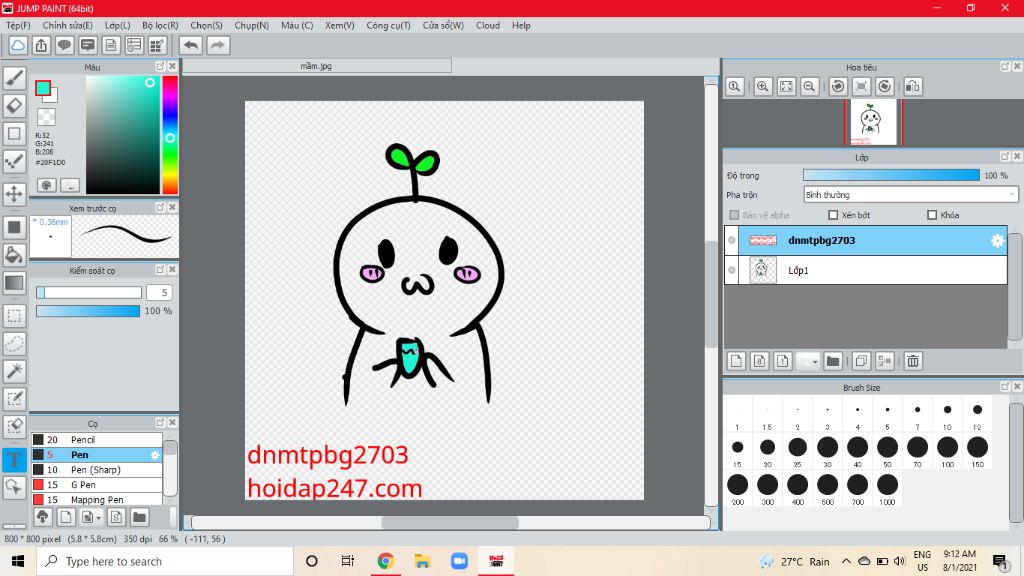Toggle visibility of dnmtpbg2703 layer
This screenshot has width=1024, height=576.
[x=731, y=240]
